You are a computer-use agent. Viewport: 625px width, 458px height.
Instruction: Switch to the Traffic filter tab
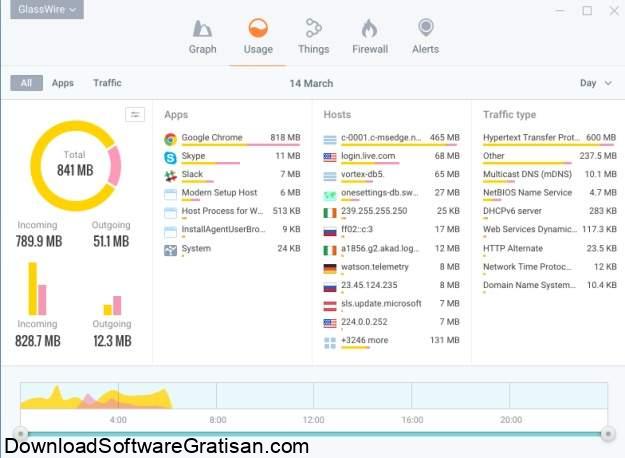[107, 83]
